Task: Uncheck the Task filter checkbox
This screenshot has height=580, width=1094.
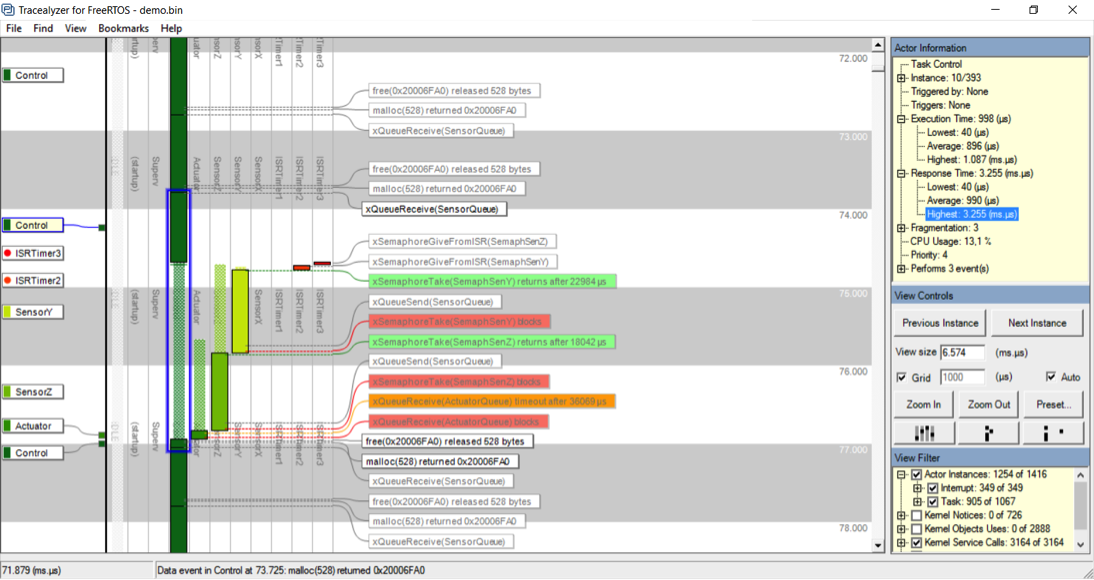Action: [x=933, y=502]
